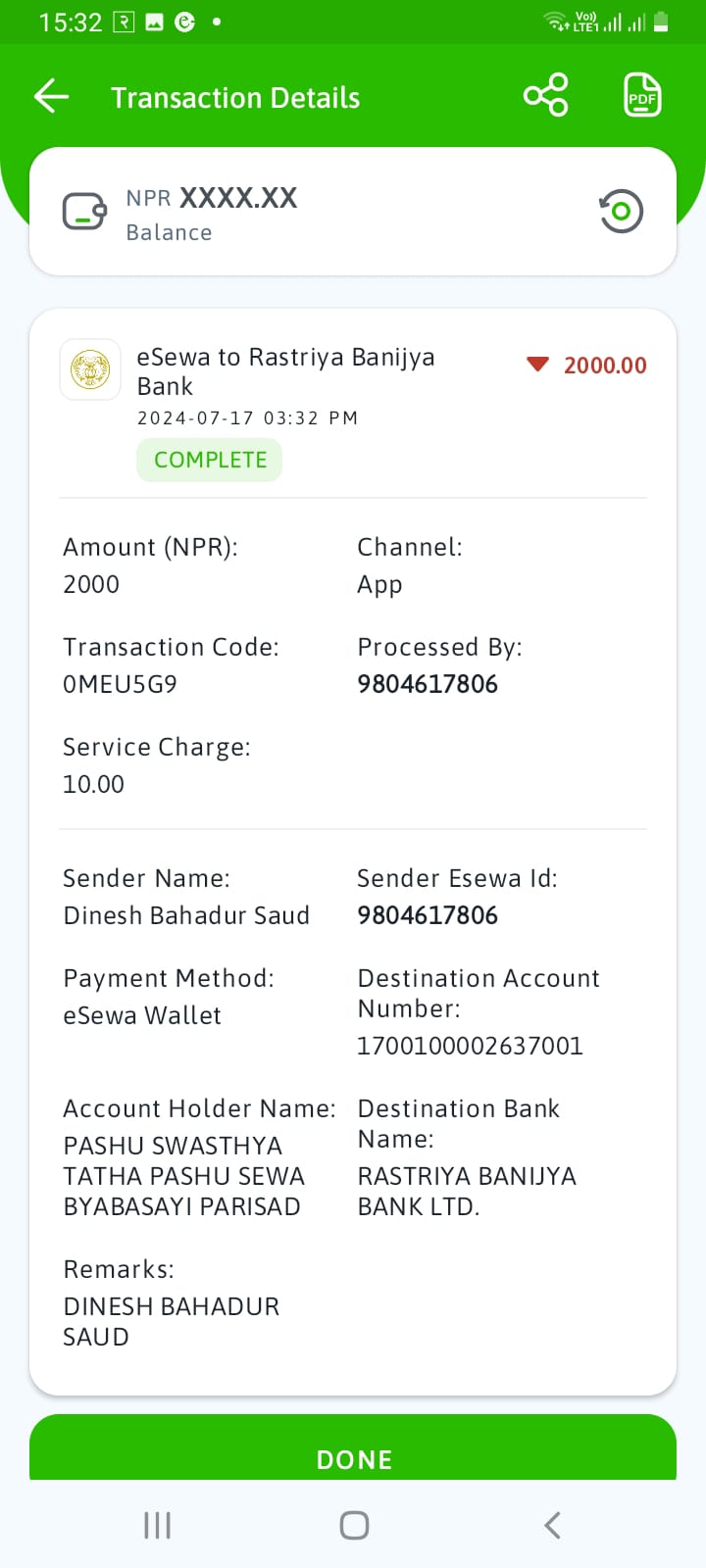Tap the 2000.00 debit amount
The width and height of the screenshot is (706, 1568).
(x=605, y=366)
